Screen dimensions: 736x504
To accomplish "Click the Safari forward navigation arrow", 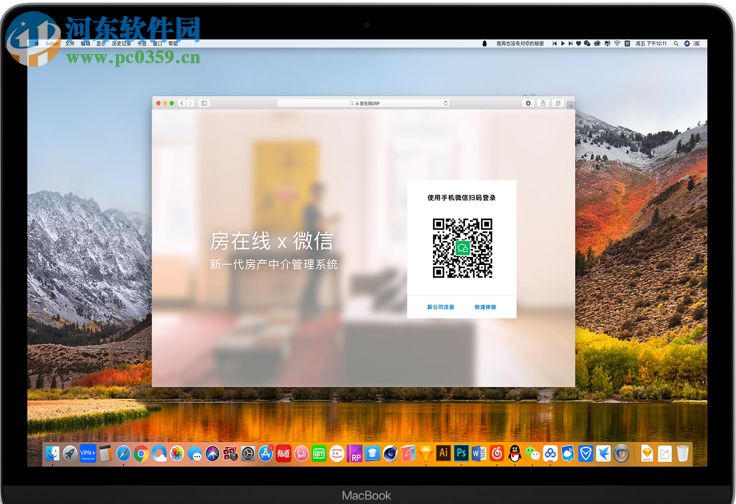I will click(x=190, y=103).
